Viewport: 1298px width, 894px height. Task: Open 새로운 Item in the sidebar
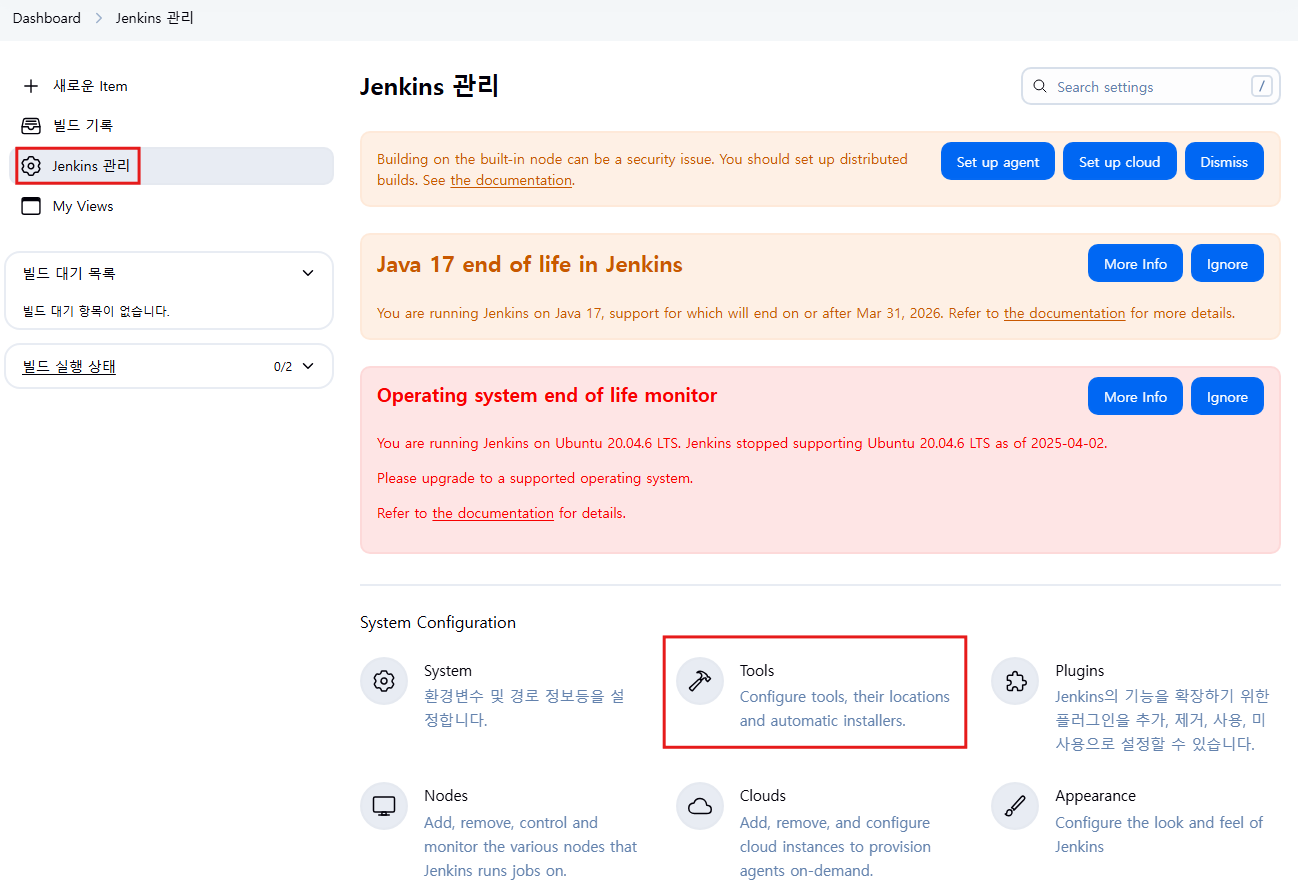(90, 86)
